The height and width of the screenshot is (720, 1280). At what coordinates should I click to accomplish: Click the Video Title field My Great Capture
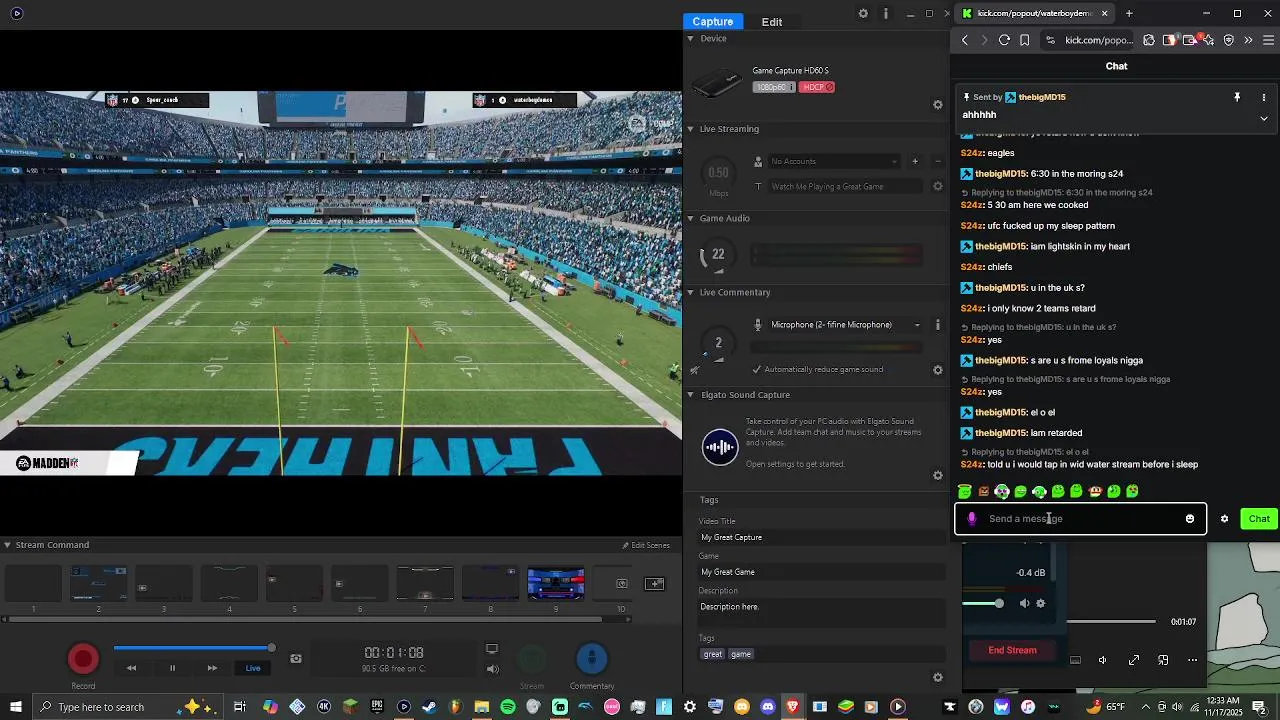pos(822,537)
